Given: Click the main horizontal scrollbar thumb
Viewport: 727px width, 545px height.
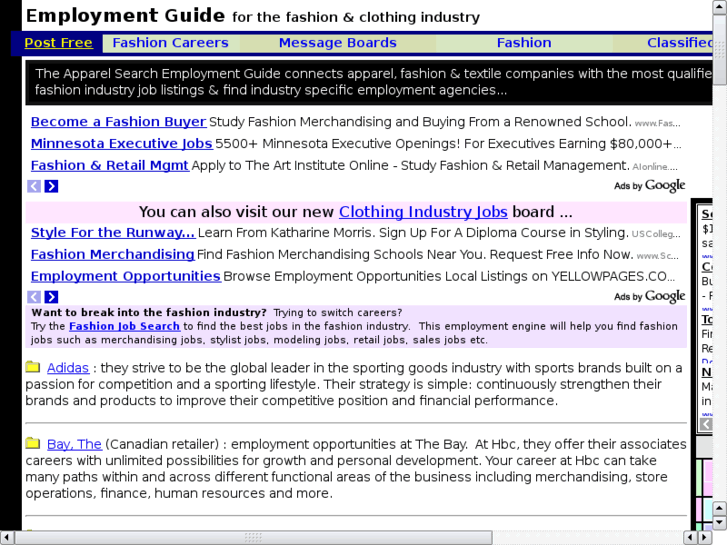Looking at the screenshot, I should pyautogui.click(x=253, y=538).
